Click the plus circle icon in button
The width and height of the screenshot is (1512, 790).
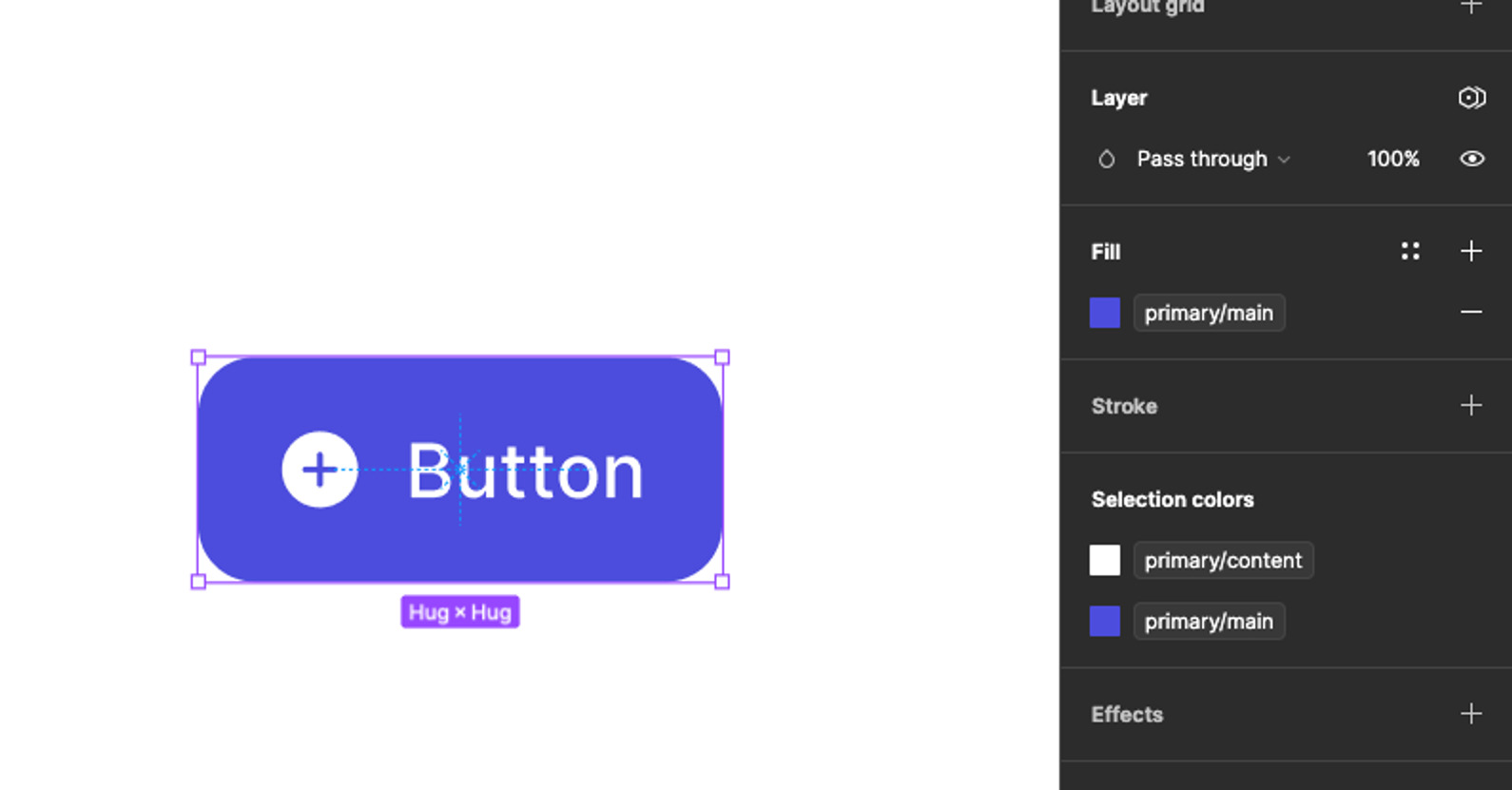pyautogui.click(x=320, y=470)
